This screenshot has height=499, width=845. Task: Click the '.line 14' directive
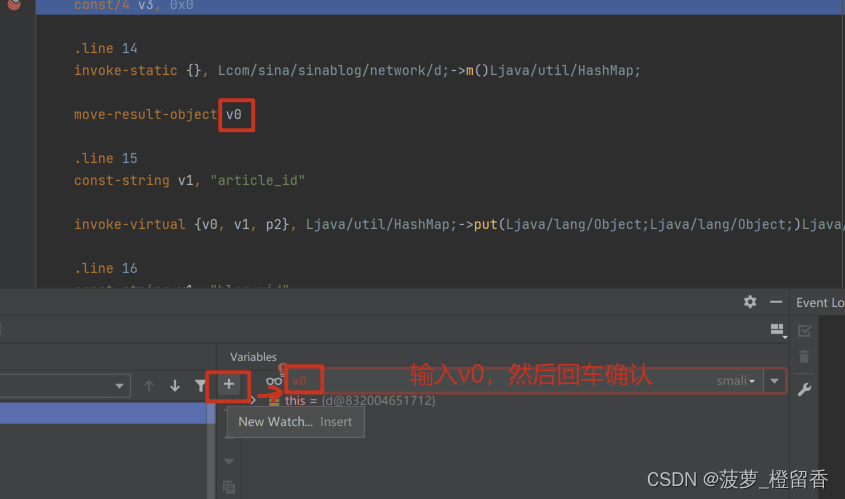[x=106, y=48]
